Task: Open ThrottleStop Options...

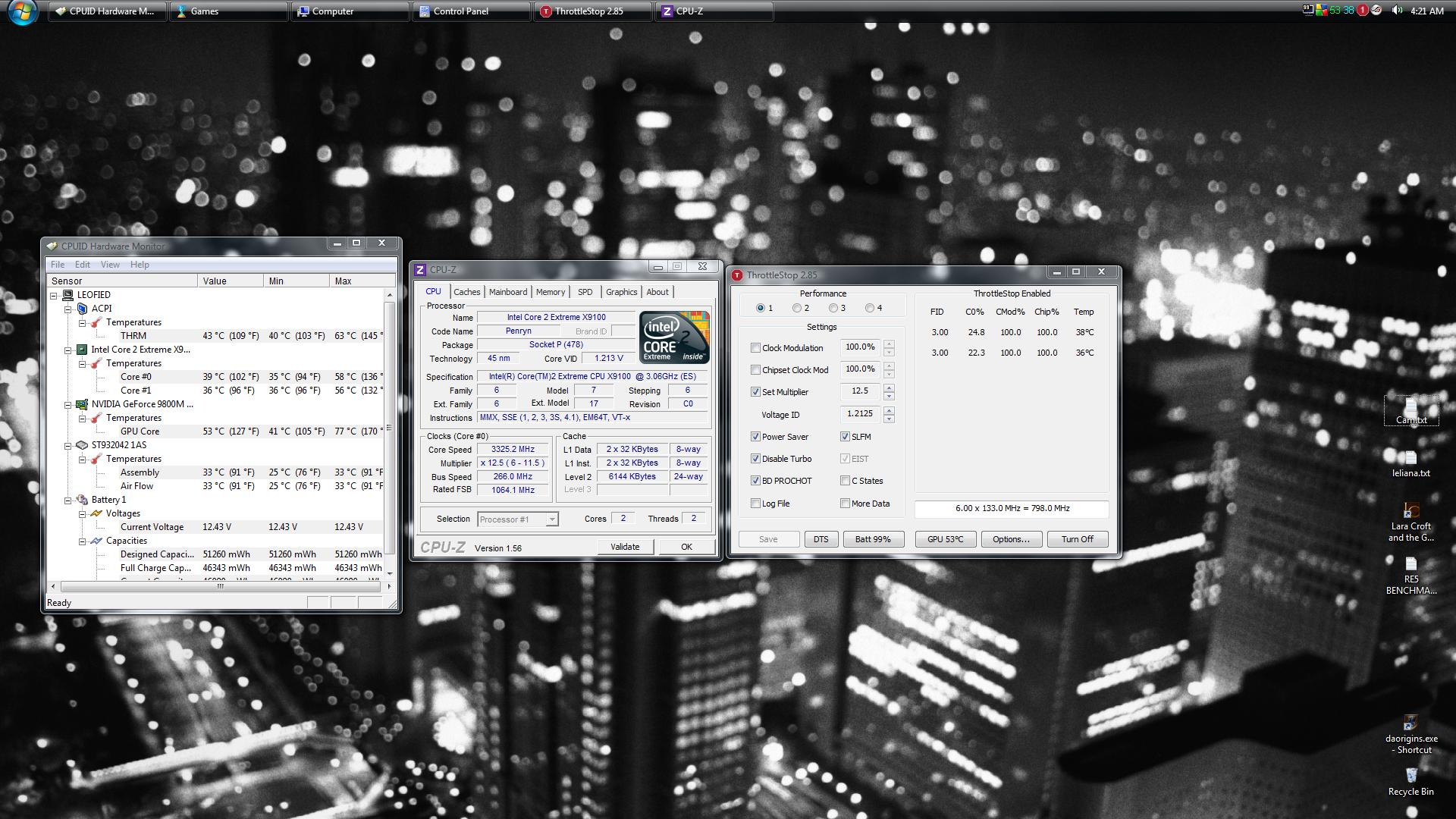Action: coord(1011,539)
